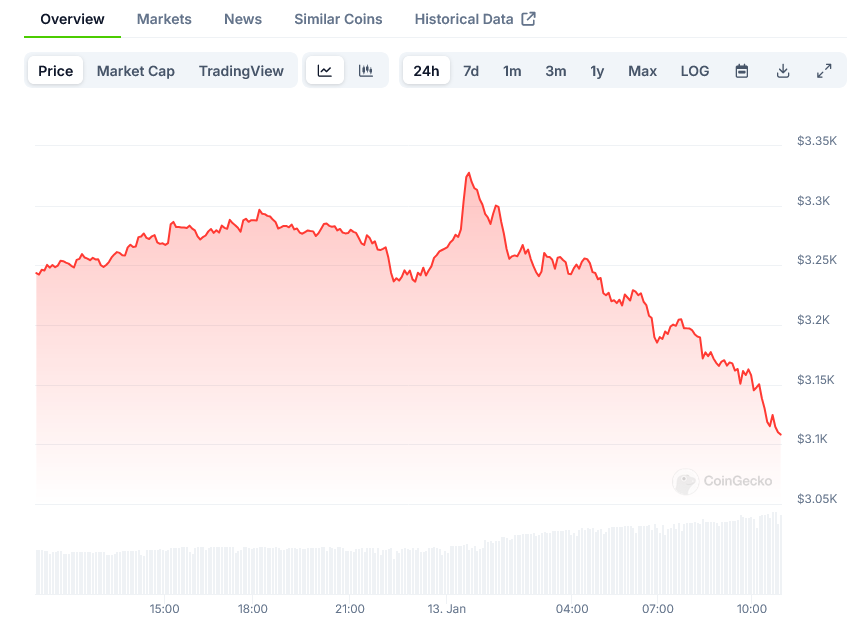
Task: Click the CoinGecko watermark logo
Action: [x=723, y=481]
